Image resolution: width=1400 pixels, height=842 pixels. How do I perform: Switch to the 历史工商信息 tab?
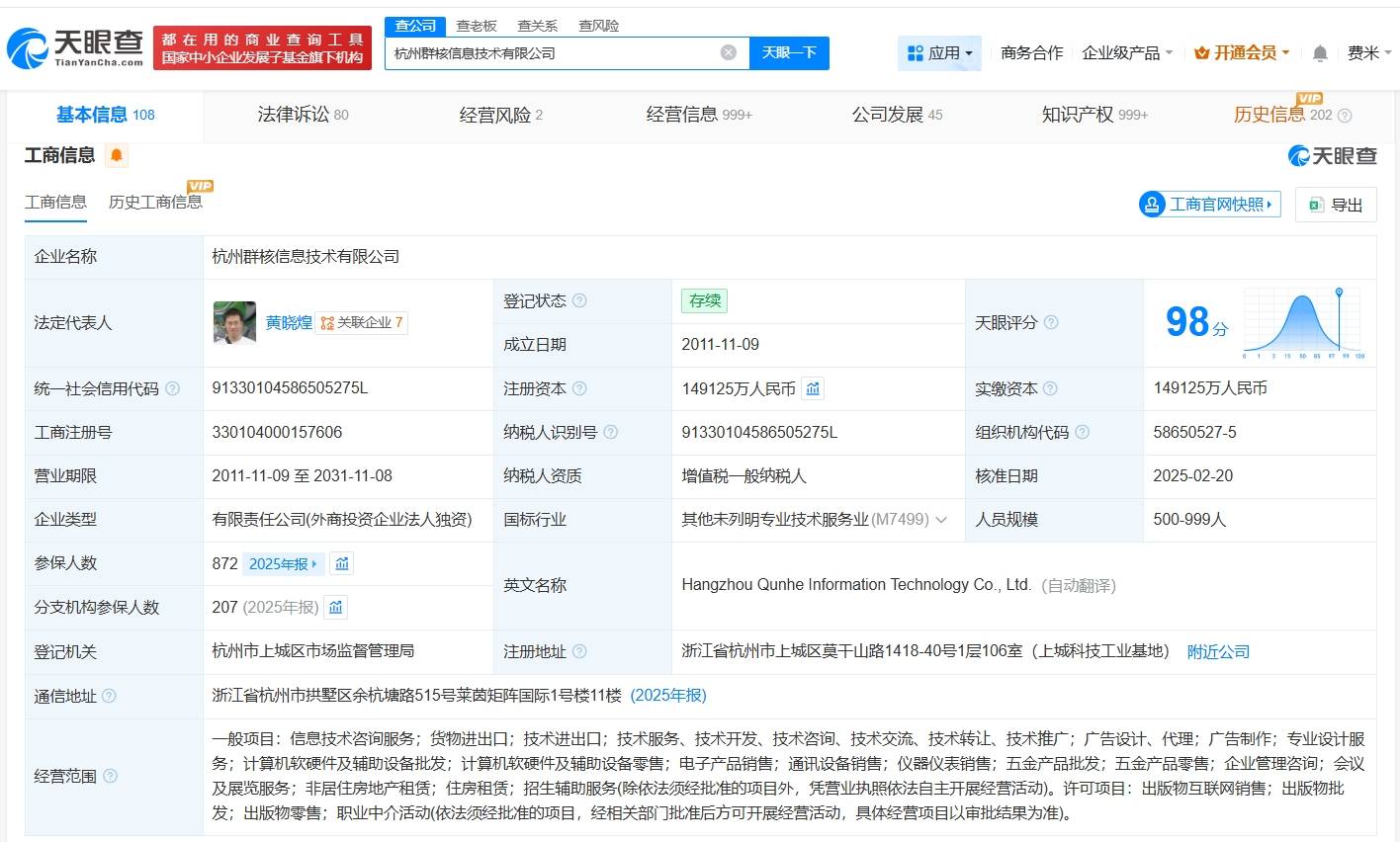coord(155,203)
